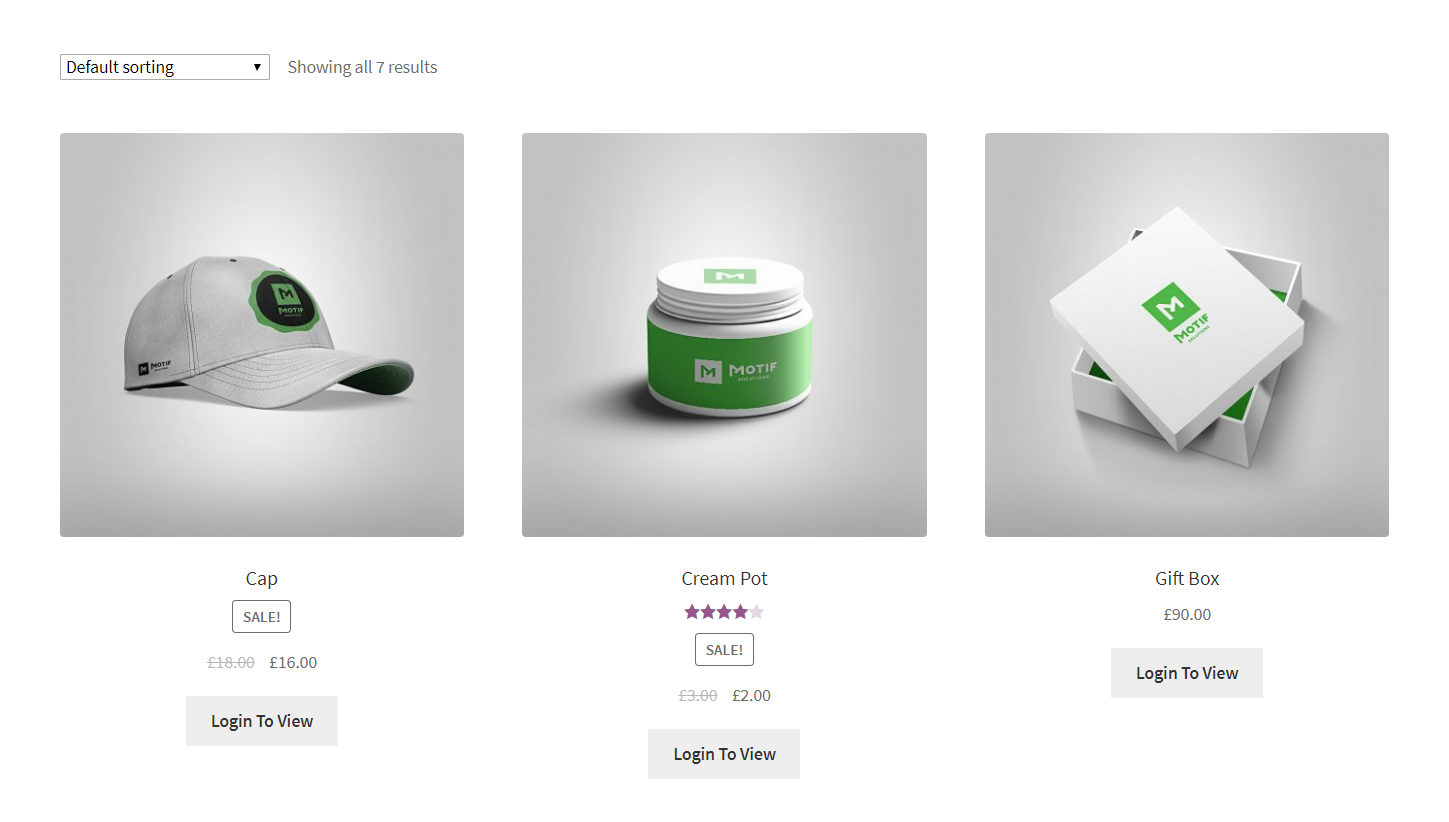Open the Cap product image
This screenshot has width=1449, height=822.
tap(262, 335)
